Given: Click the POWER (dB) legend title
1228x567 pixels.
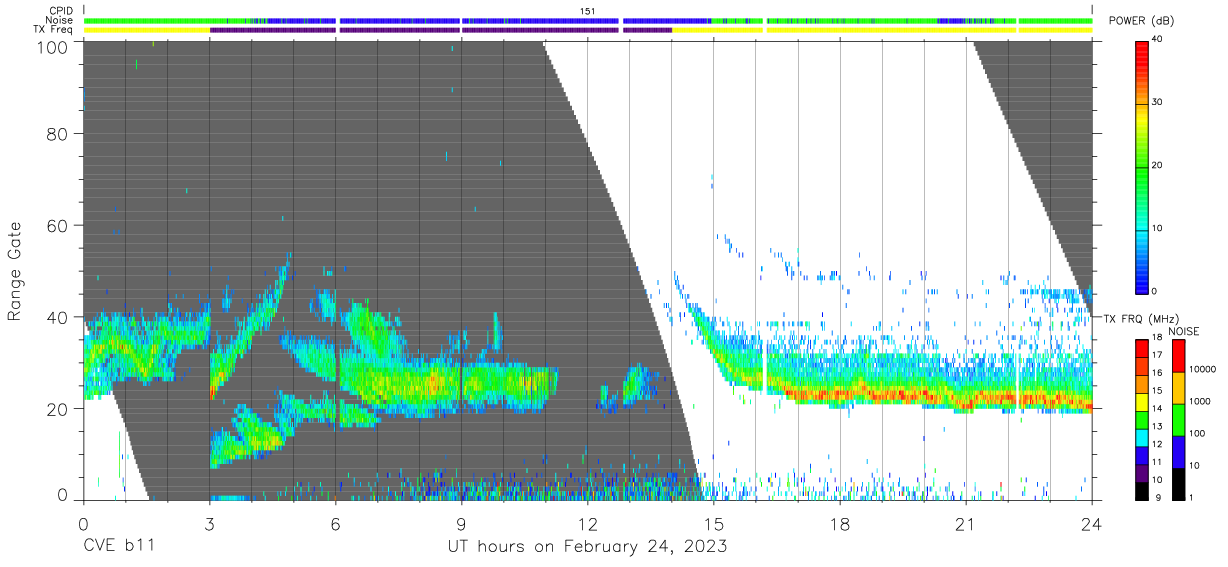Looking at the screenshot, I should coord(1142,21).
